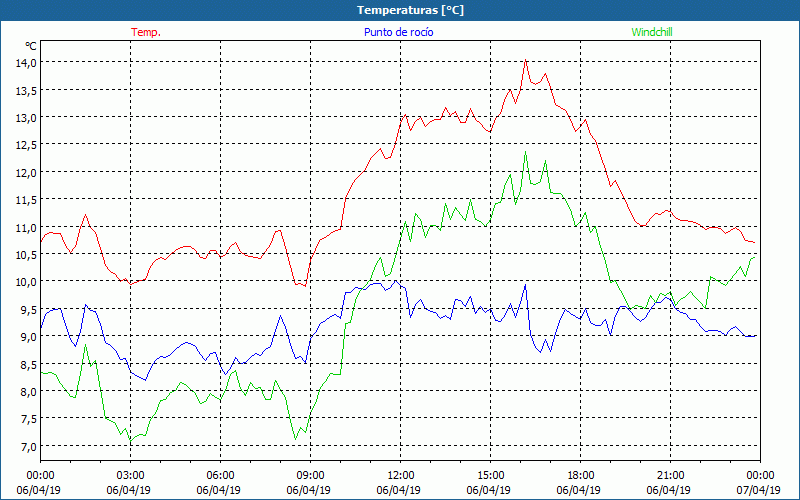
Task: Click the 14,0 y-axis value
Action: [26, 62]
